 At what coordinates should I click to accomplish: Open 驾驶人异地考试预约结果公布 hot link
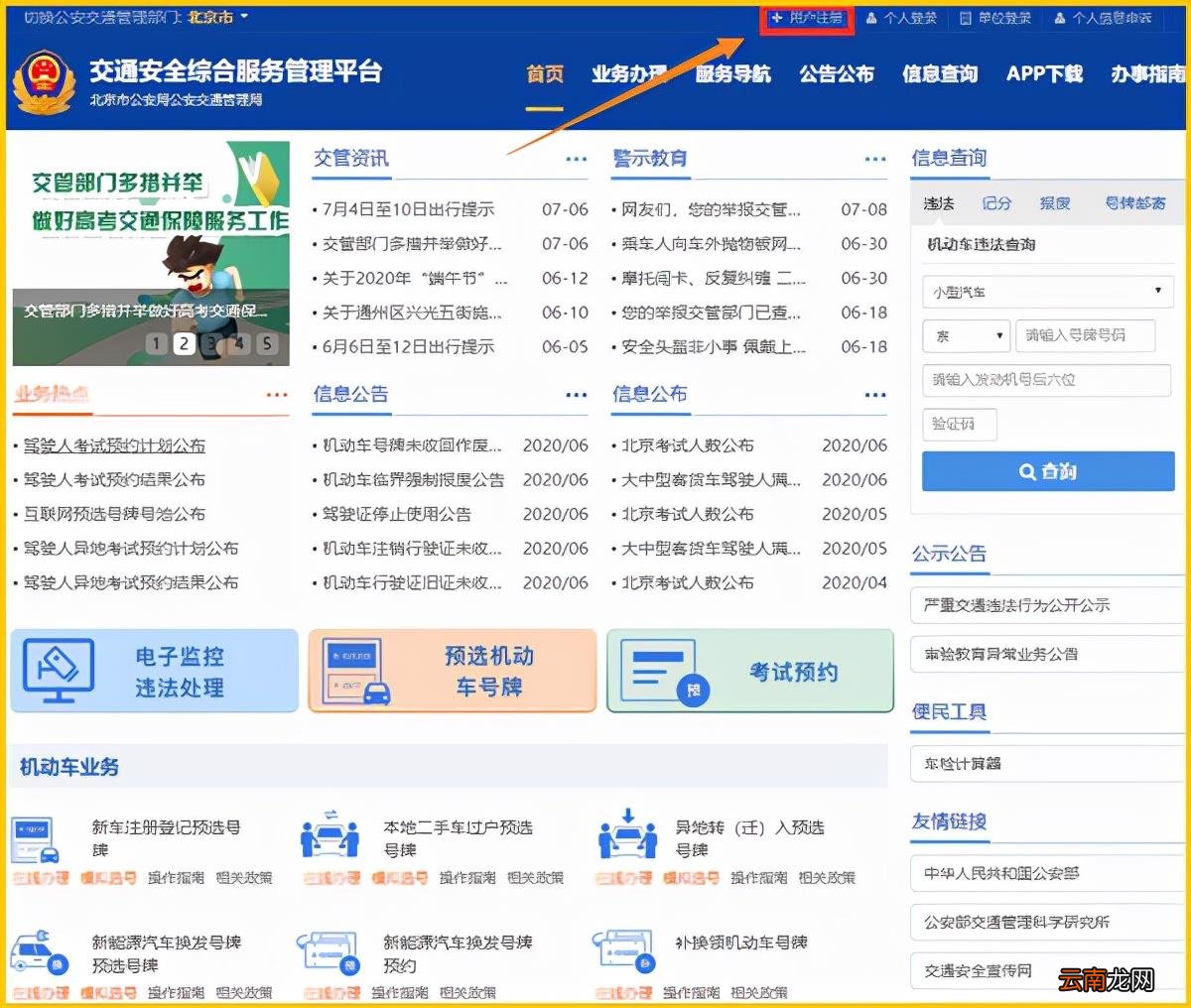click(x=131, y=582)
